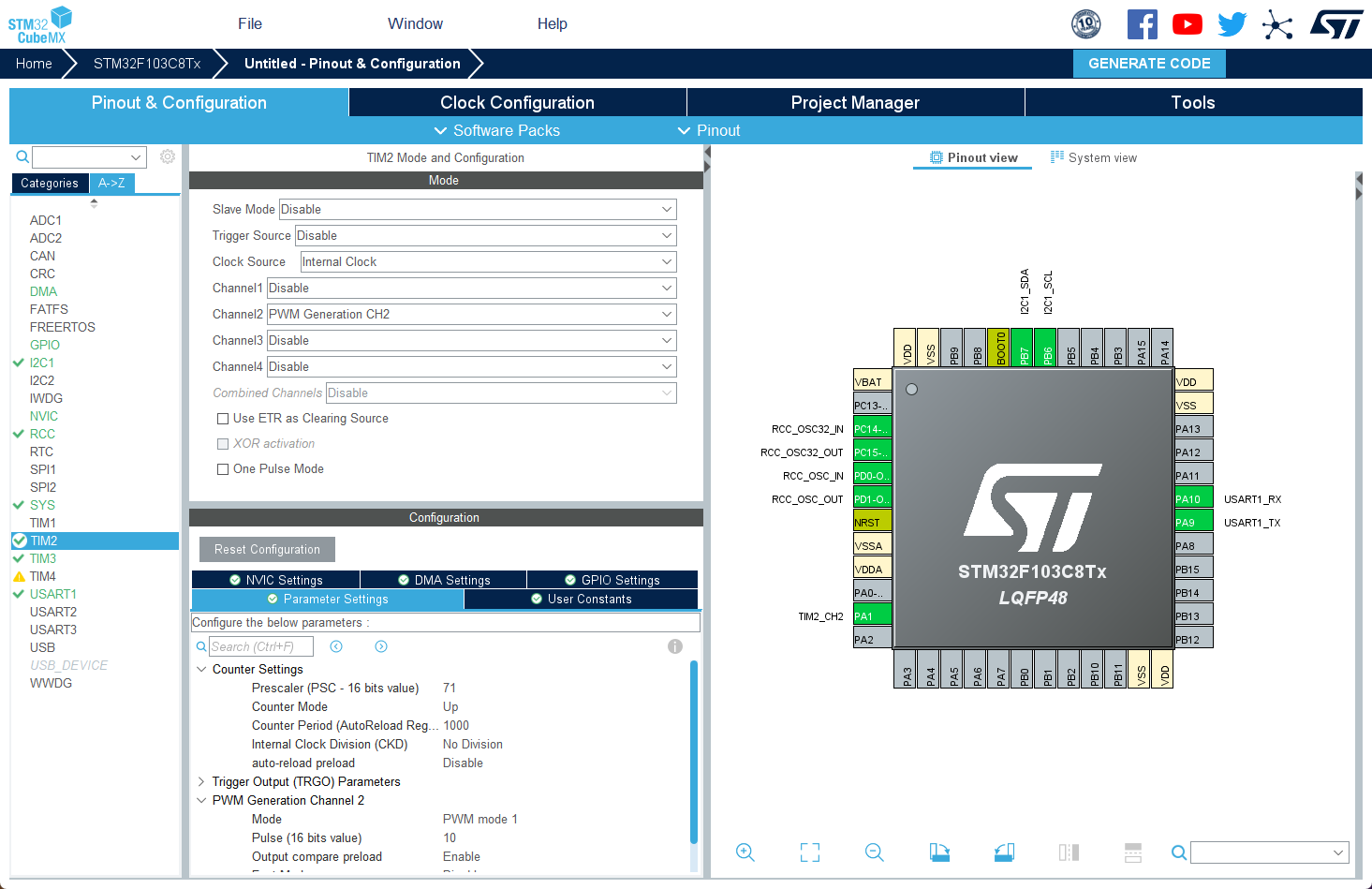Click the parameter info icon
The image size is (1372, 889).
[x=675, y=646]
